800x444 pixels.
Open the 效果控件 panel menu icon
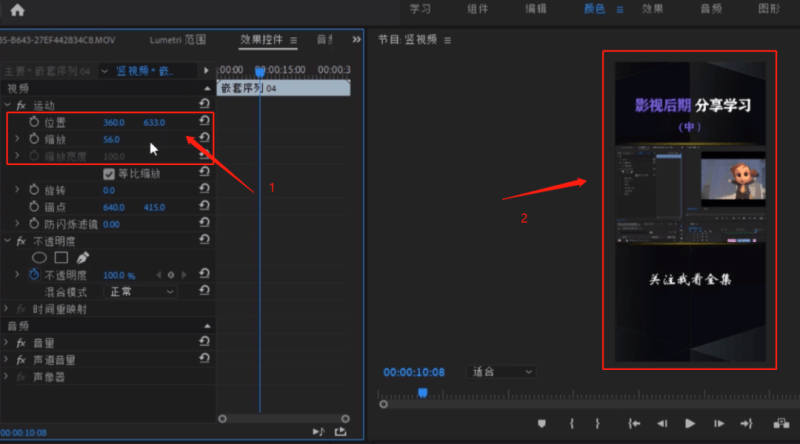[294, 40]
